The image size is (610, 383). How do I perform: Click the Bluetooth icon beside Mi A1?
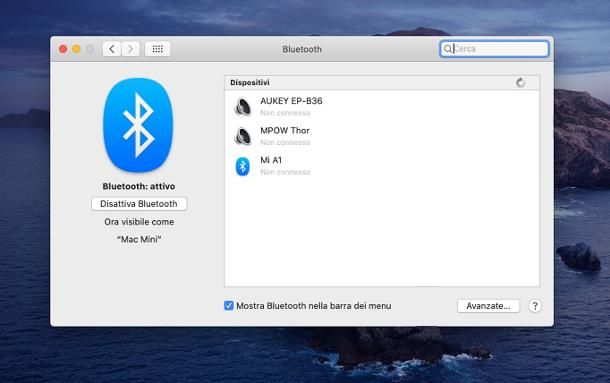point(243,167)
